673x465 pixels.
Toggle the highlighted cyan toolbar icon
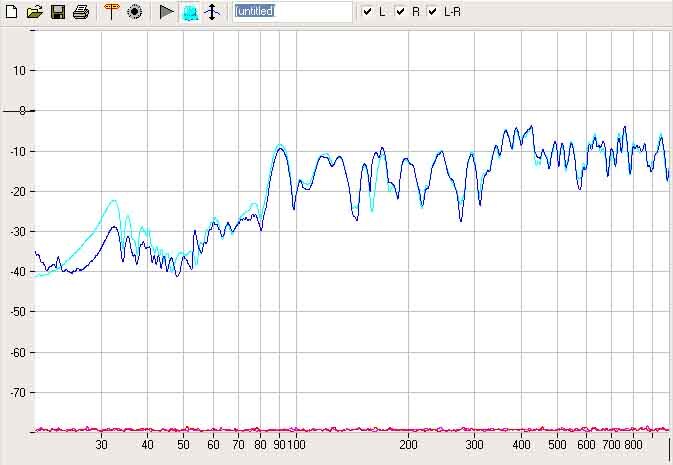189,12
